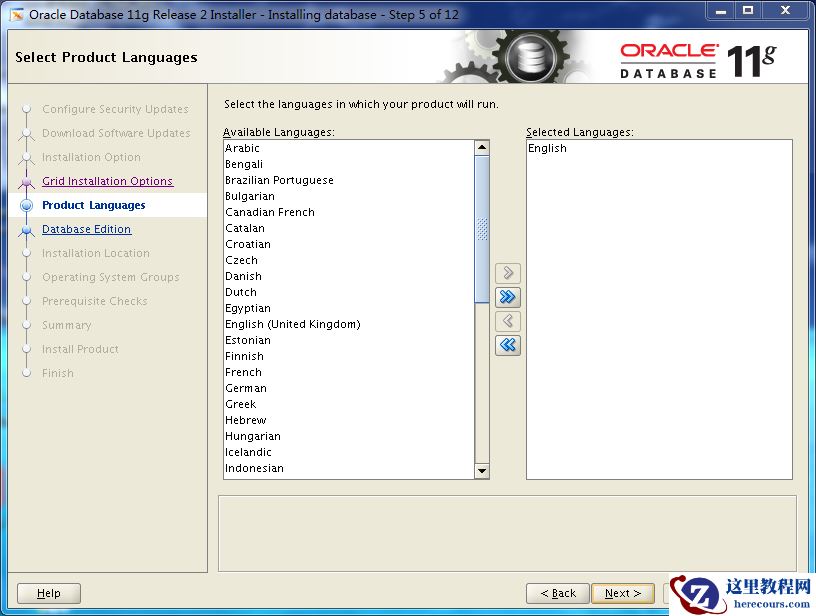
Task: Click the remove selected language arrow button
Action: coord(508,321)
